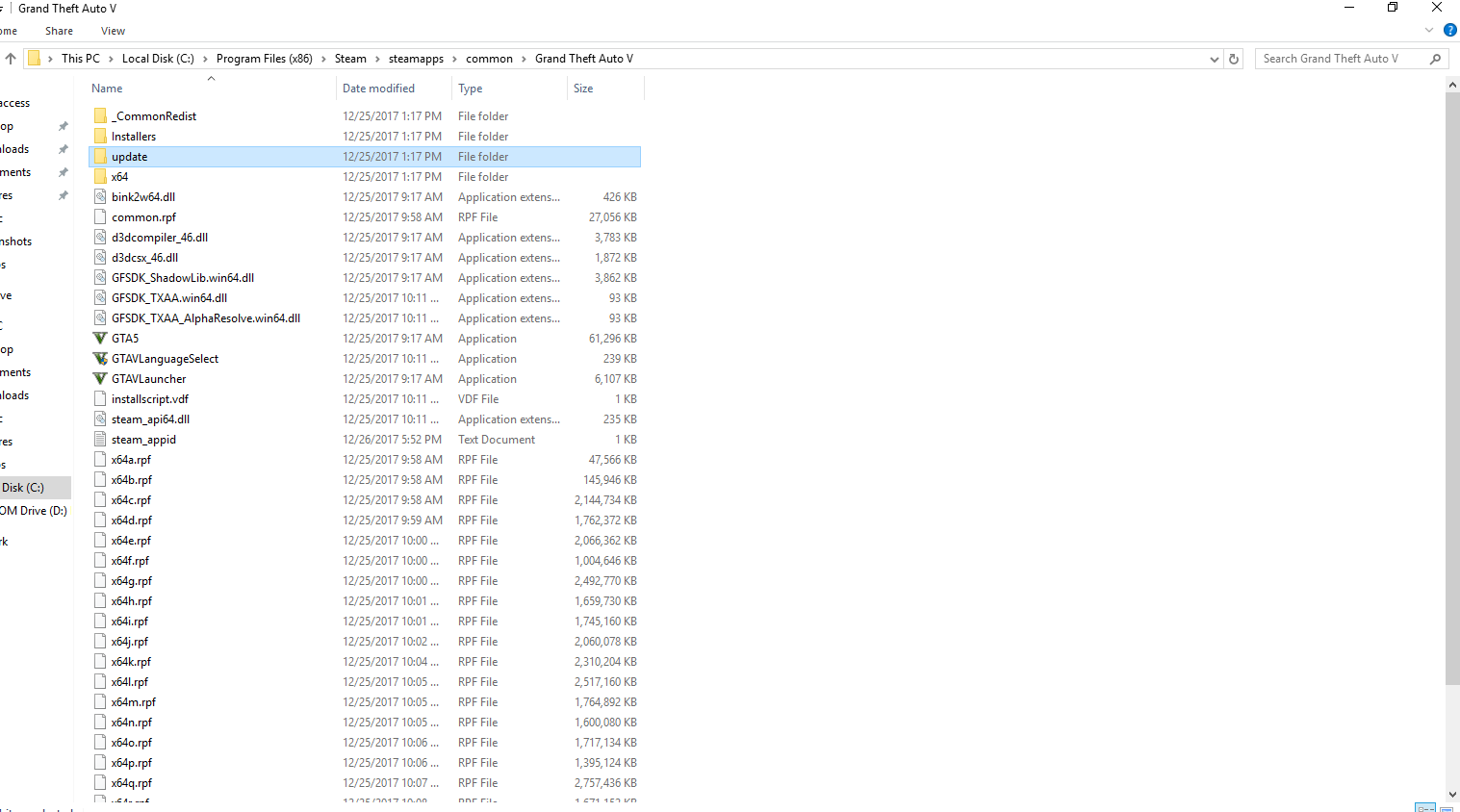The image size is (1460, 812).
Task: Navigate to the Steam breadcrumb folder
Action: click(350, 59)
